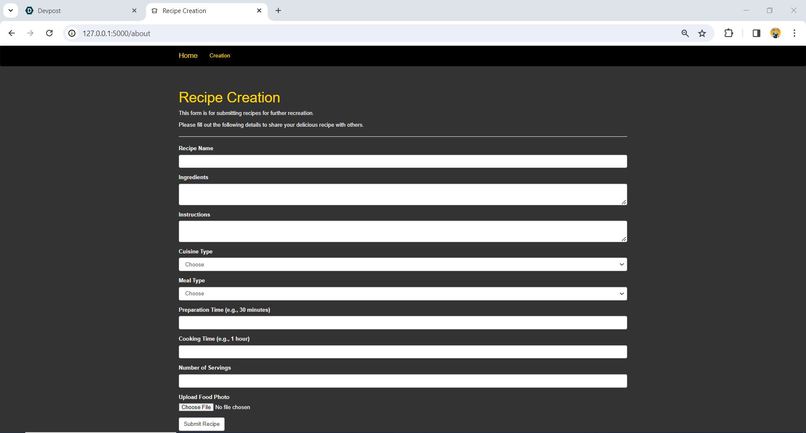Bookmark this page with the star icon
The height and width of the screenshot is (433, 806).
[702, 33]
